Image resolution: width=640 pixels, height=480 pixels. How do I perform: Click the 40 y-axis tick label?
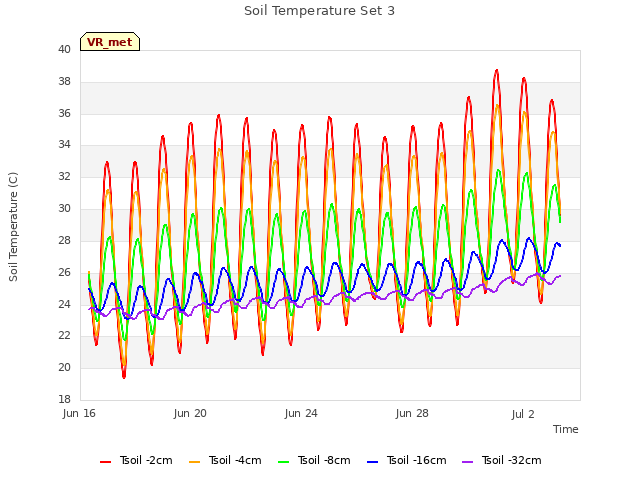pos(64,49)
